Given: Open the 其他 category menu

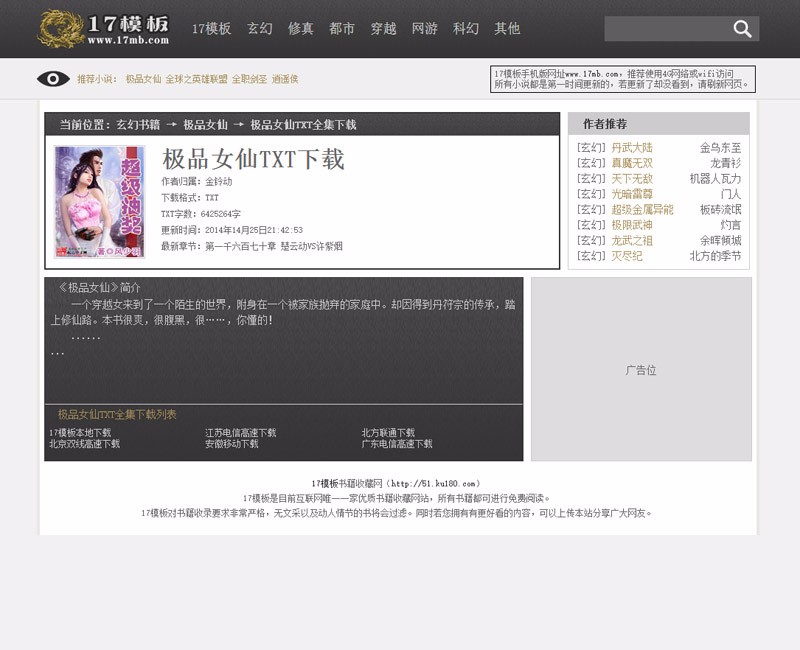Looking at the screenshot, I should click(504, 28).
